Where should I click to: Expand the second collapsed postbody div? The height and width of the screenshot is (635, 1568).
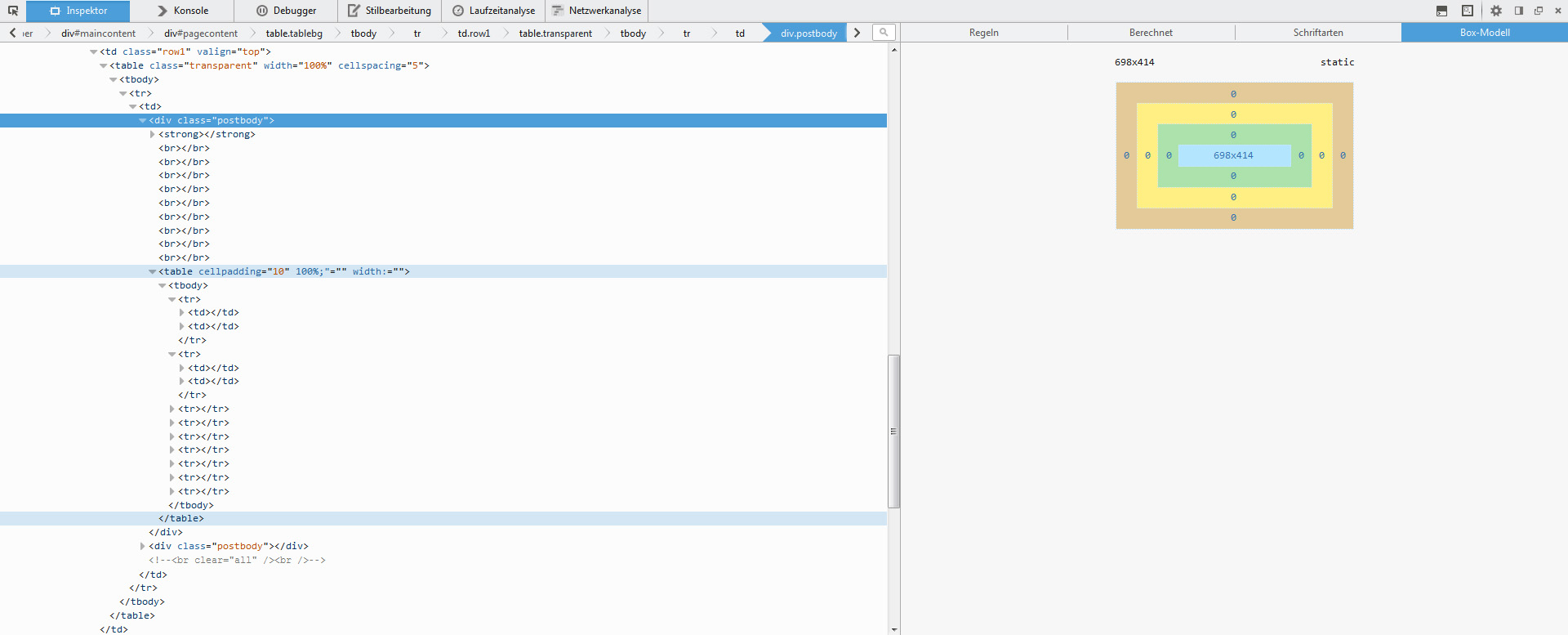(143, 547)
